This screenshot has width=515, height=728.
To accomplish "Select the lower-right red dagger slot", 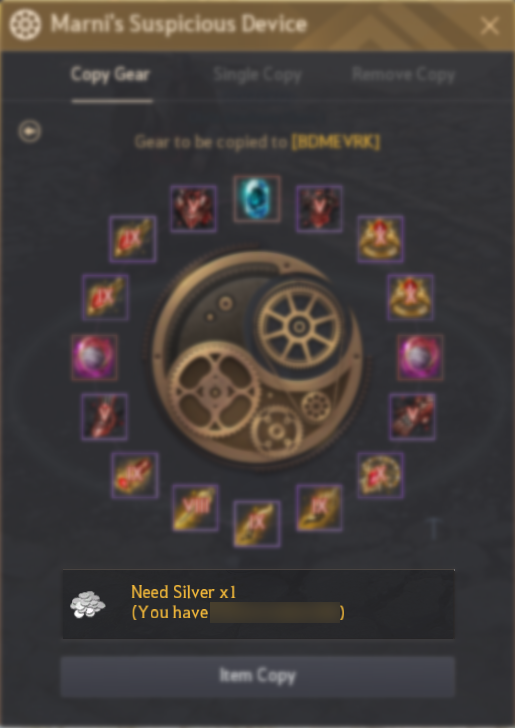I will tap(412, 416).
